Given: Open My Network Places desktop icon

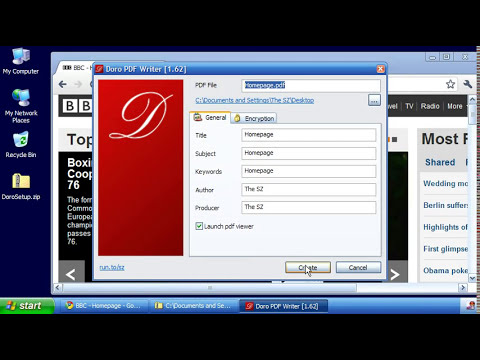Looking at the screenshot, I should [21, 107].
